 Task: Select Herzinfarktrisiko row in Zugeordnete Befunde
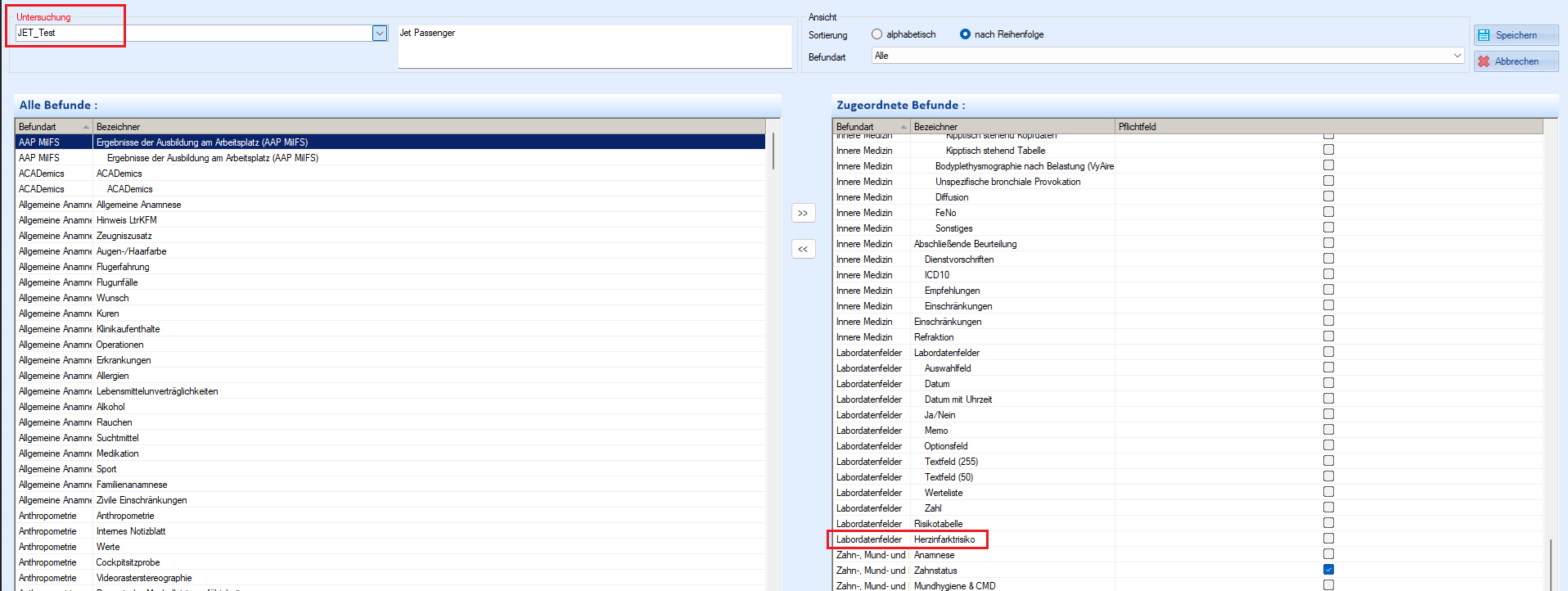[x=944, y=539]
